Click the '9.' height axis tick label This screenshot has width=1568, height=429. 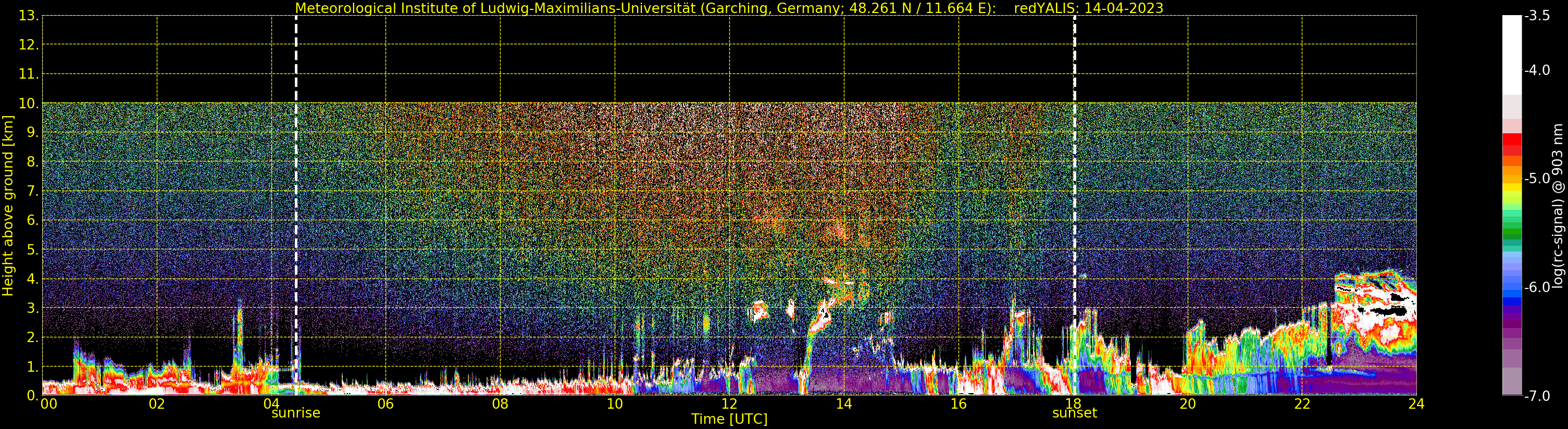point(32,133)
